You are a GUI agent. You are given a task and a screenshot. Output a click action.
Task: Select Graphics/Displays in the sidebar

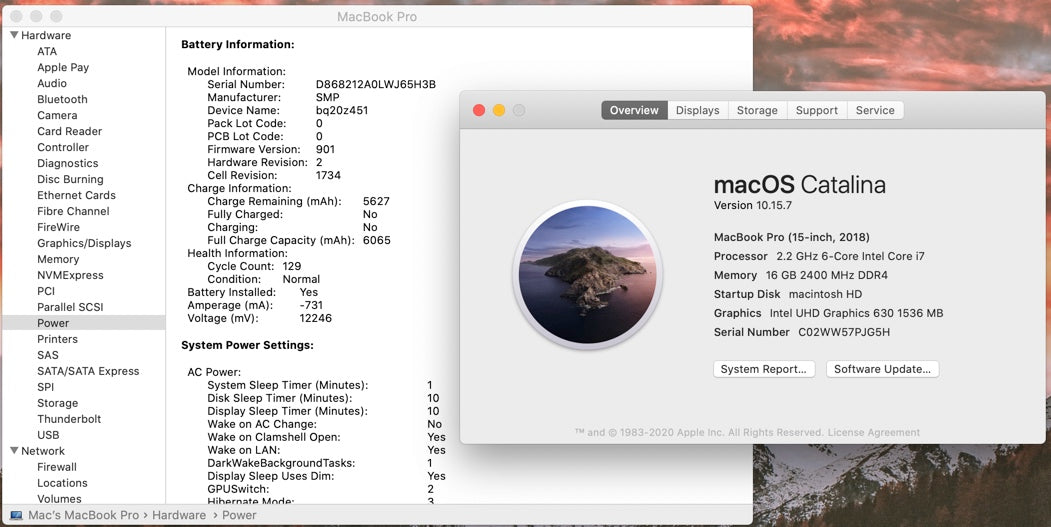tap(84, 243)
